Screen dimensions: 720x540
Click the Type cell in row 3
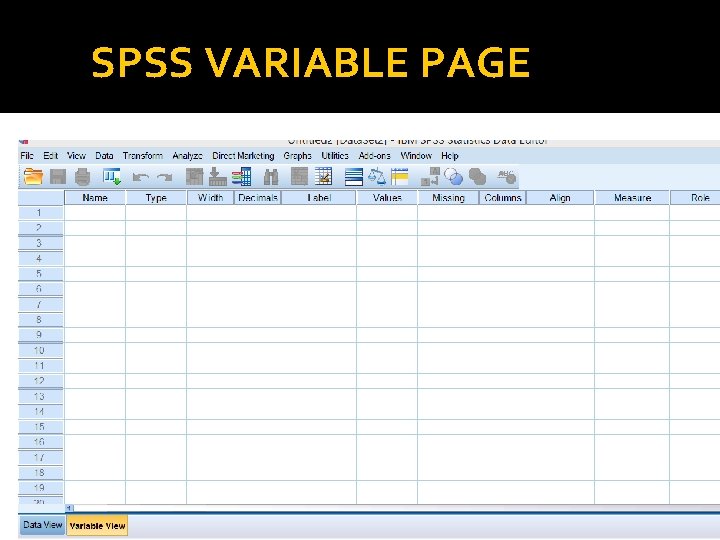click(x=156, y=243)
